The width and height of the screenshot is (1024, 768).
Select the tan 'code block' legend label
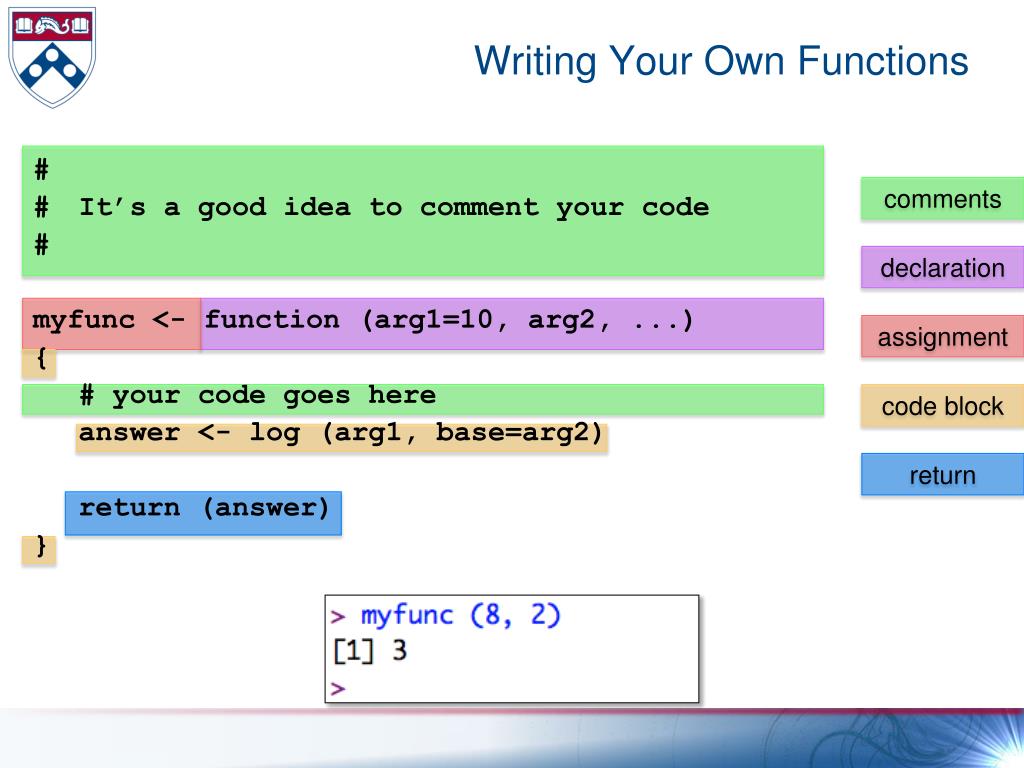942,406
